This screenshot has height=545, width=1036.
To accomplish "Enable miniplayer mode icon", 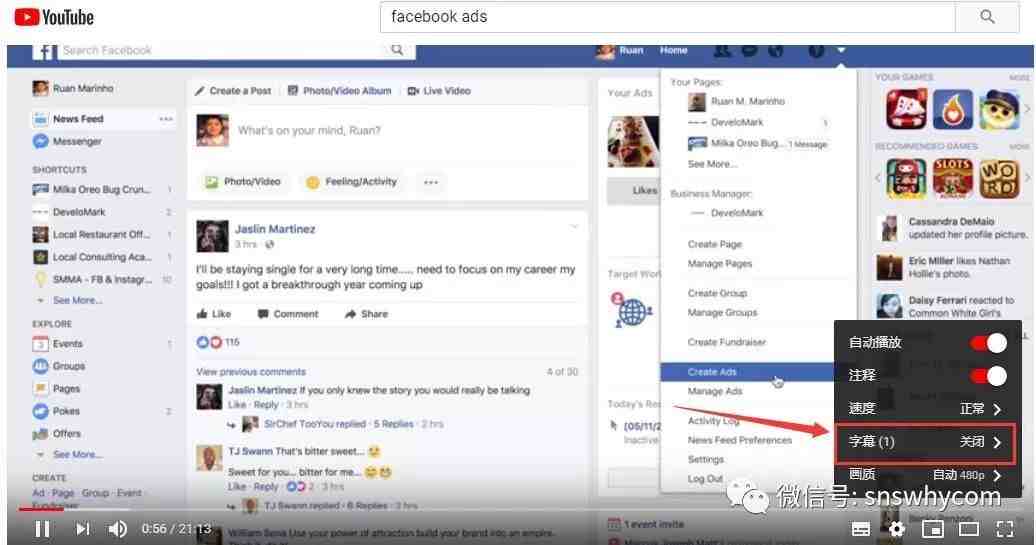I will click(x=932, y=528).
